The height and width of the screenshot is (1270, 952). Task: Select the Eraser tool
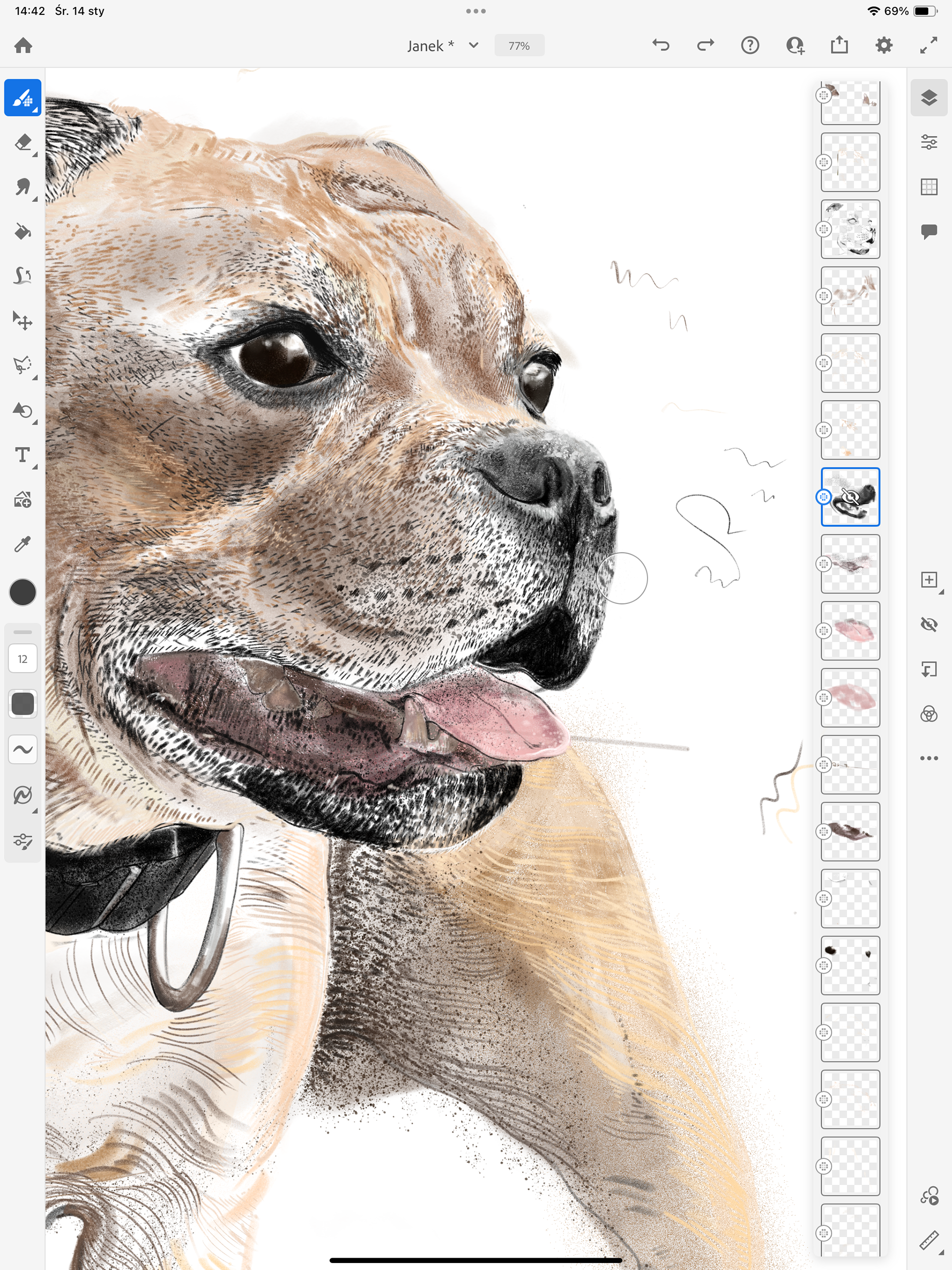coord(22,142)
